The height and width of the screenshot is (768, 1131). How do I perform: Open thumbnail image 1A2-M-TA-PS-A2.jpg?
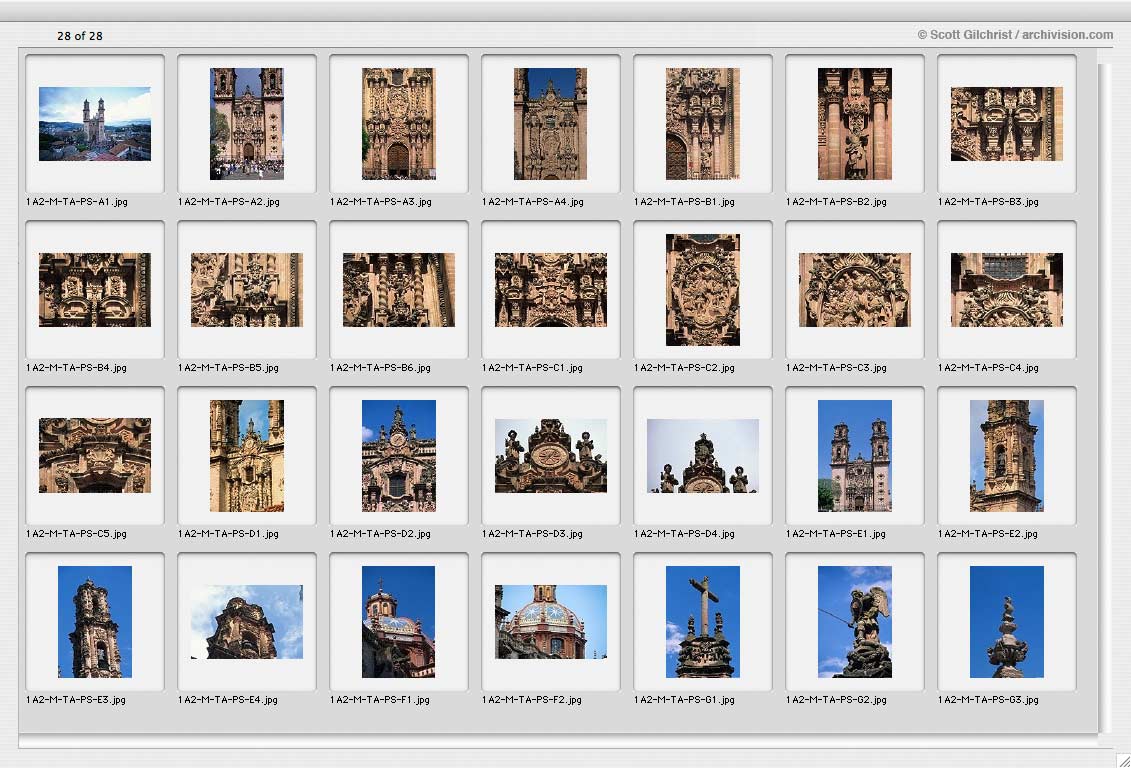point(247,123)
